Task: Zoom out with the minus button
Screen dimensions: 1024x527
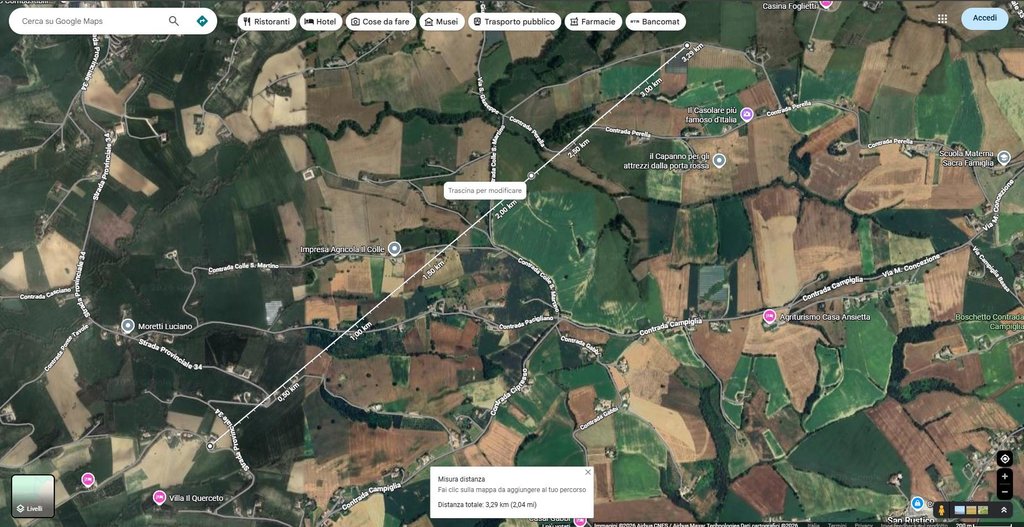Action: click(1004, 492)
